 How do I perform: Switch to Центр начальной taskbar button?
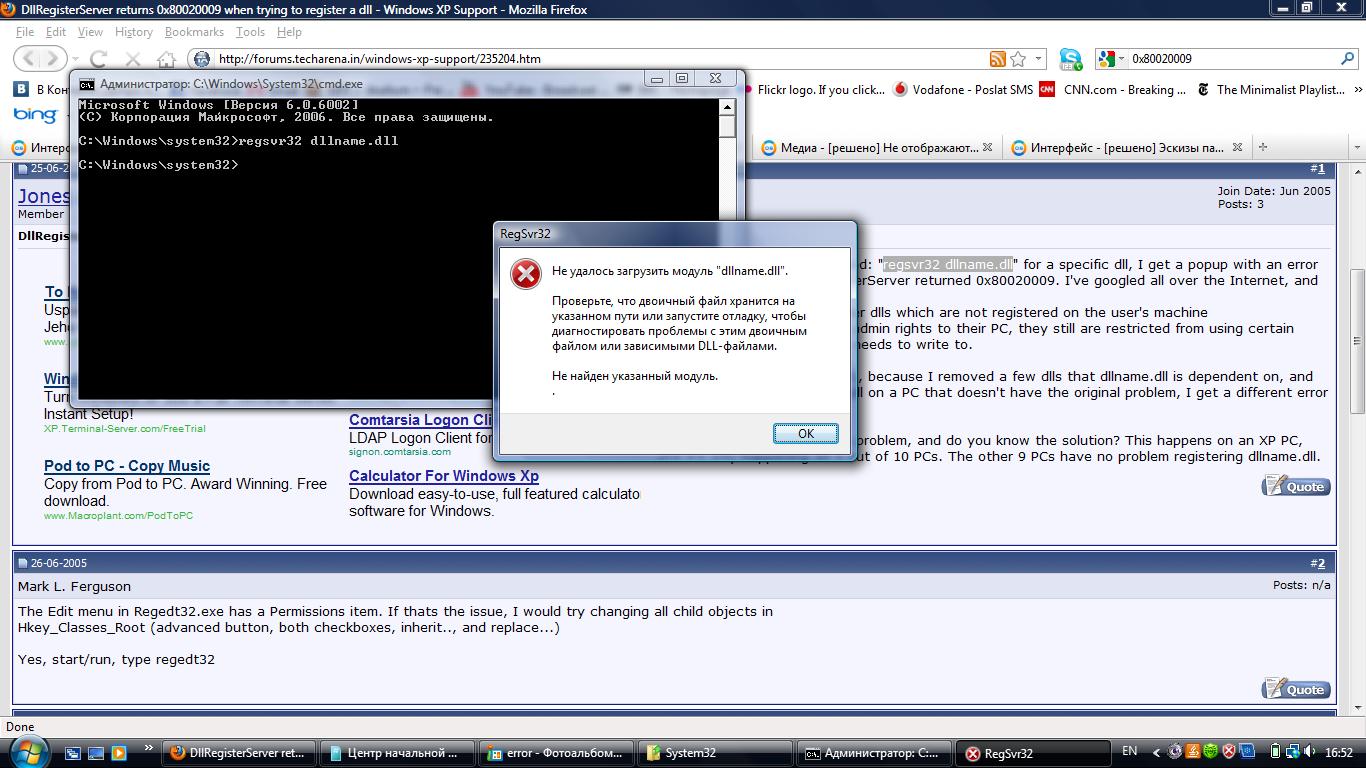pyautogui.click(x=396, y=753)
